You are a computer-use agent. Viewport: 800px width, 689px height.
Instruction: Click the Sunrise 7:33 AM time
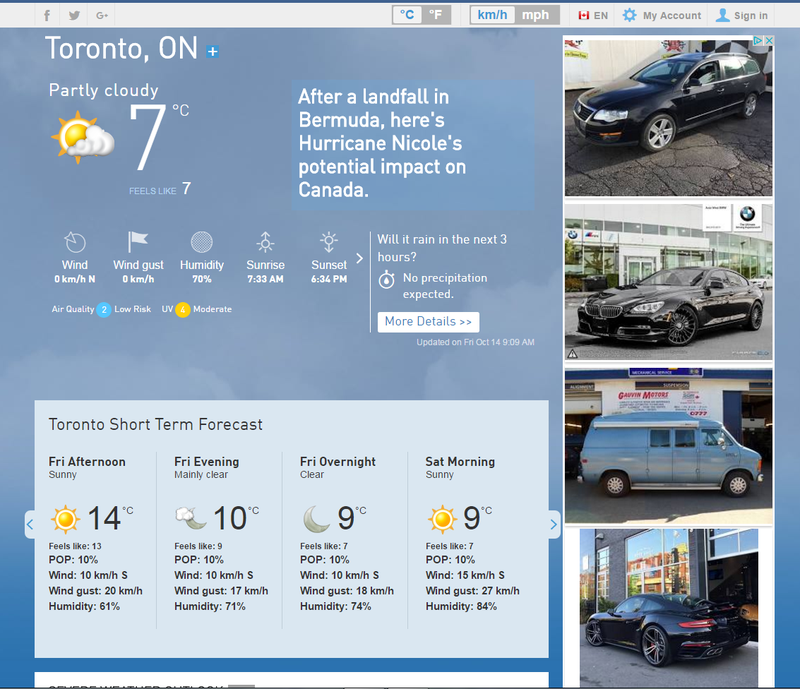(265, 279)
